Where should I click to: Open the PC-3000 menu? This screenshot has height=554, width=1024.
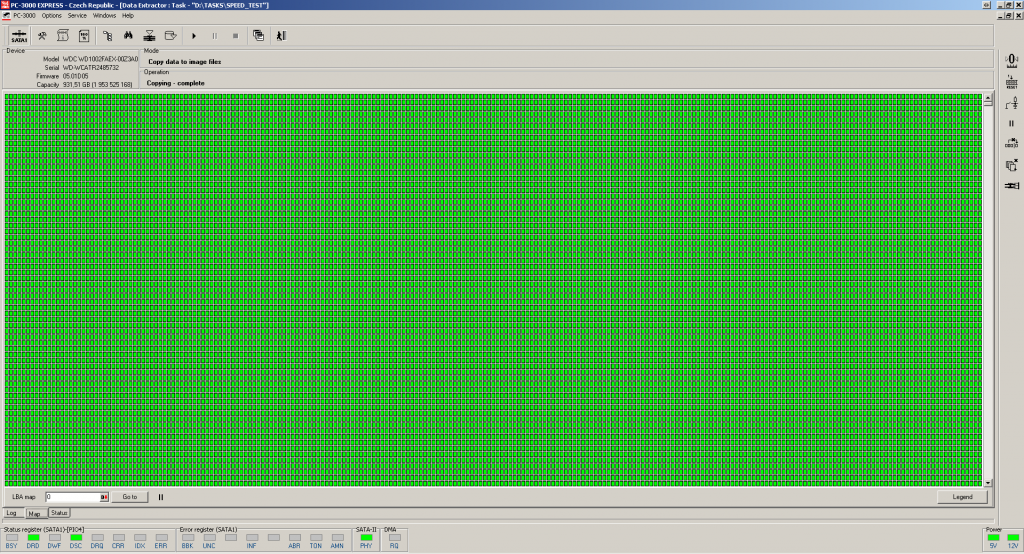click(x=24, y=16)
